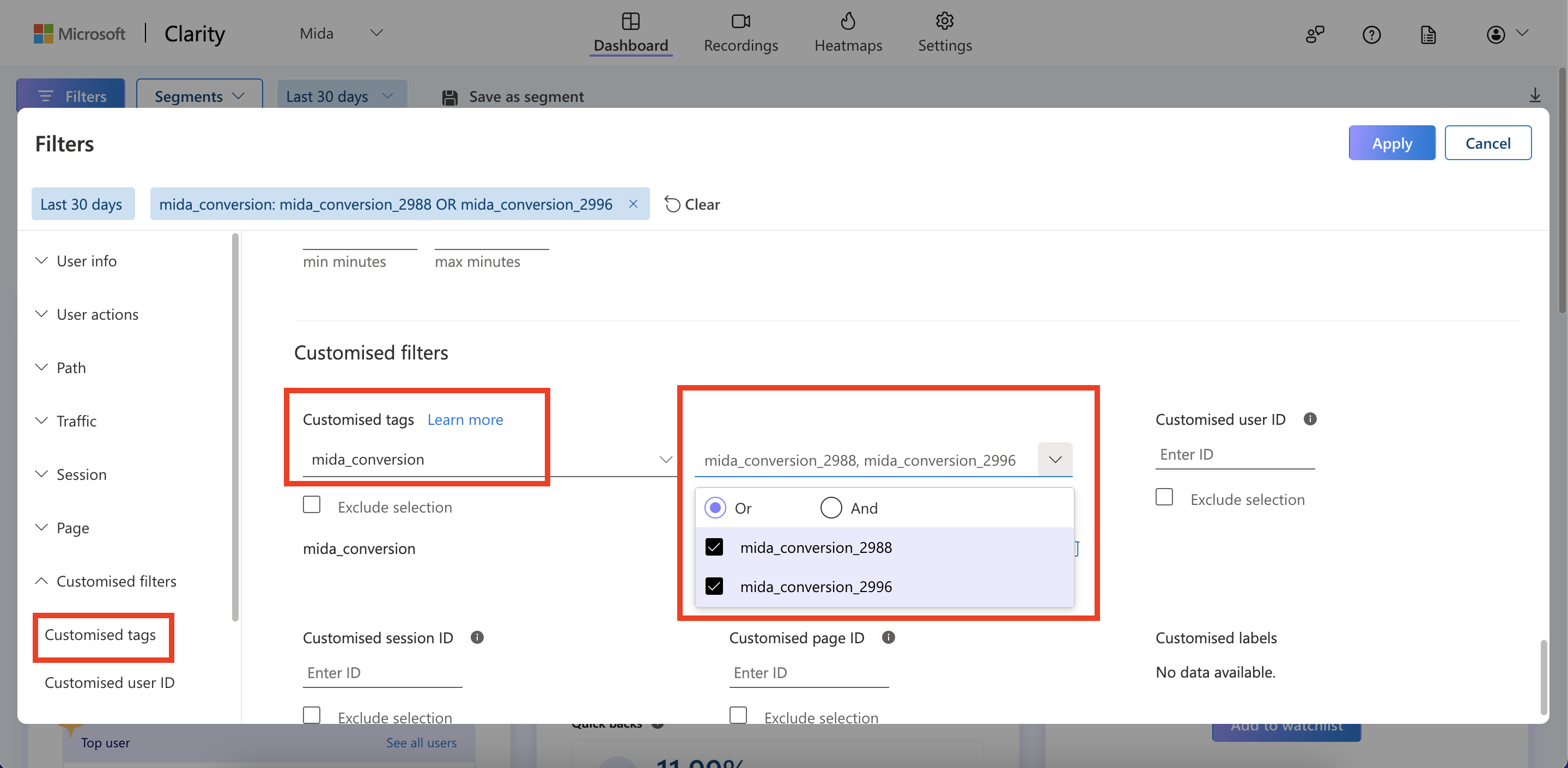The image size is (1568, 768).
Task: Open the Heatmaps tab
Action: pos(848,33)
